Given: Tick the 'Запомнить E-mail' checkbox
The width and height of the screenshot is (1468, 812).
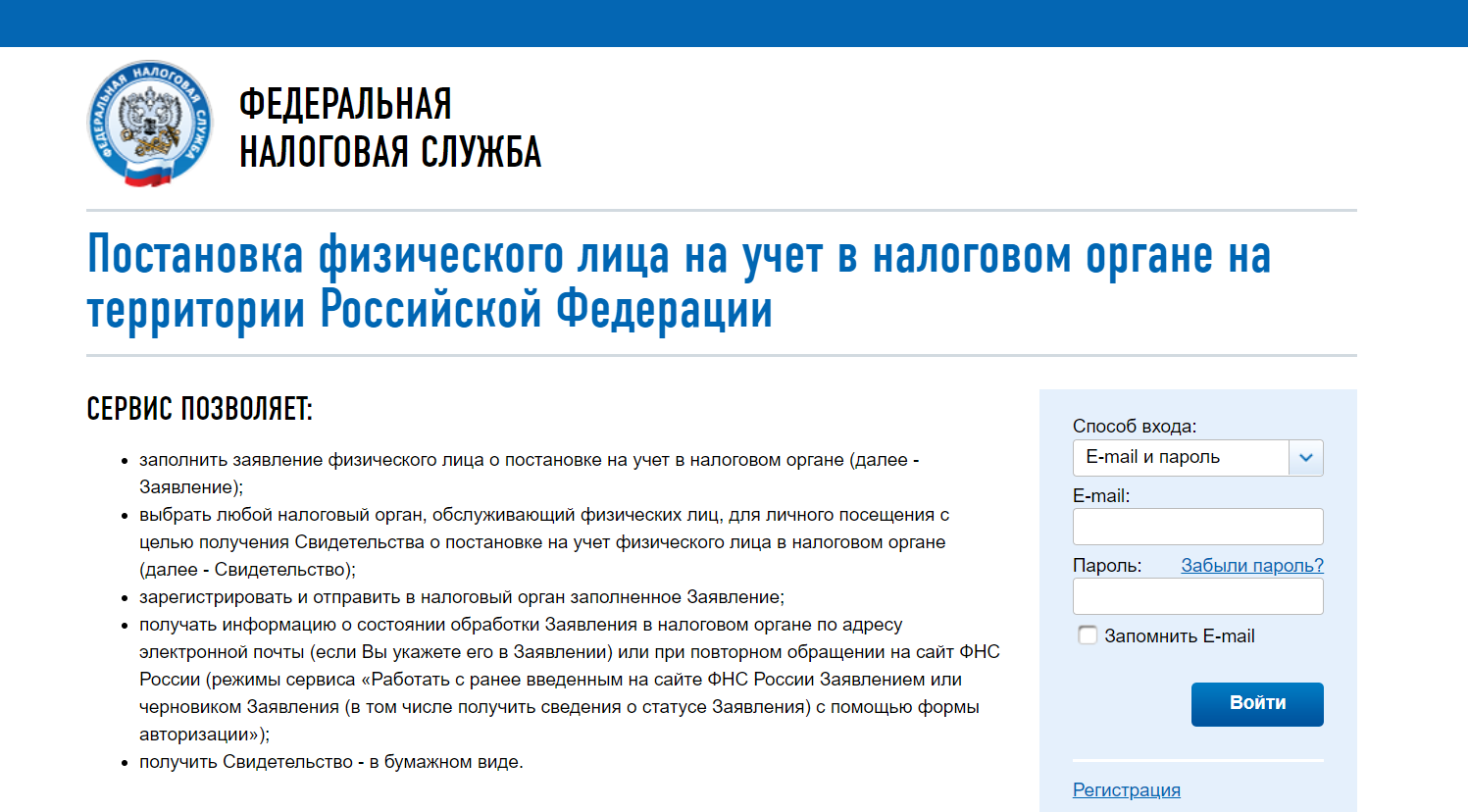Looking at the screenshot, I should [x=1088, y=635].
